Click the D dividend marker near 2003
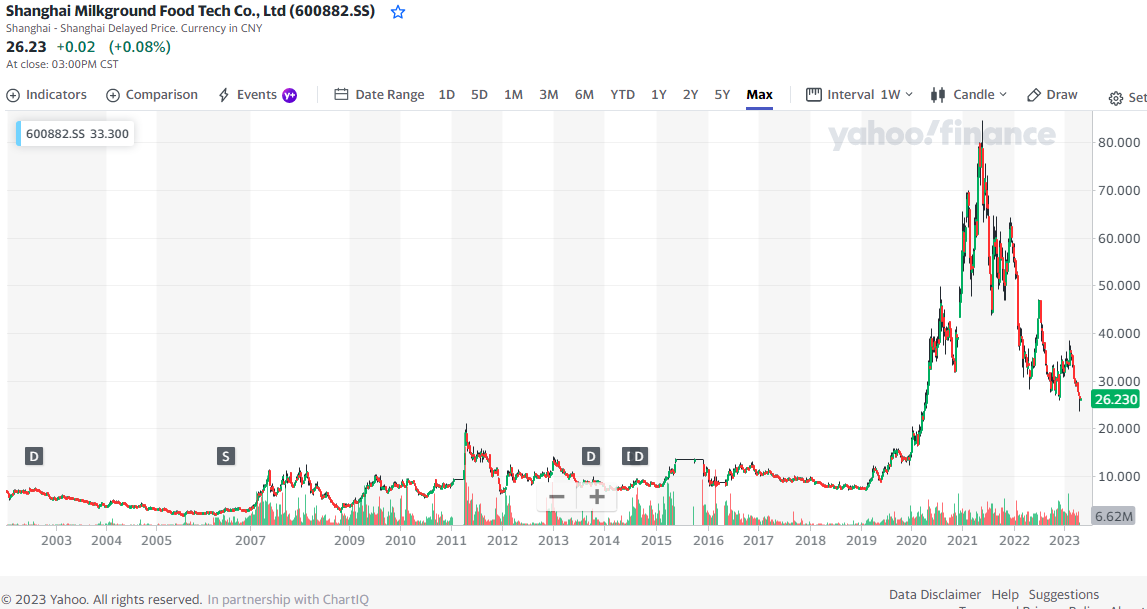This screenshot has width=1147, height=609. click(34, 457)
